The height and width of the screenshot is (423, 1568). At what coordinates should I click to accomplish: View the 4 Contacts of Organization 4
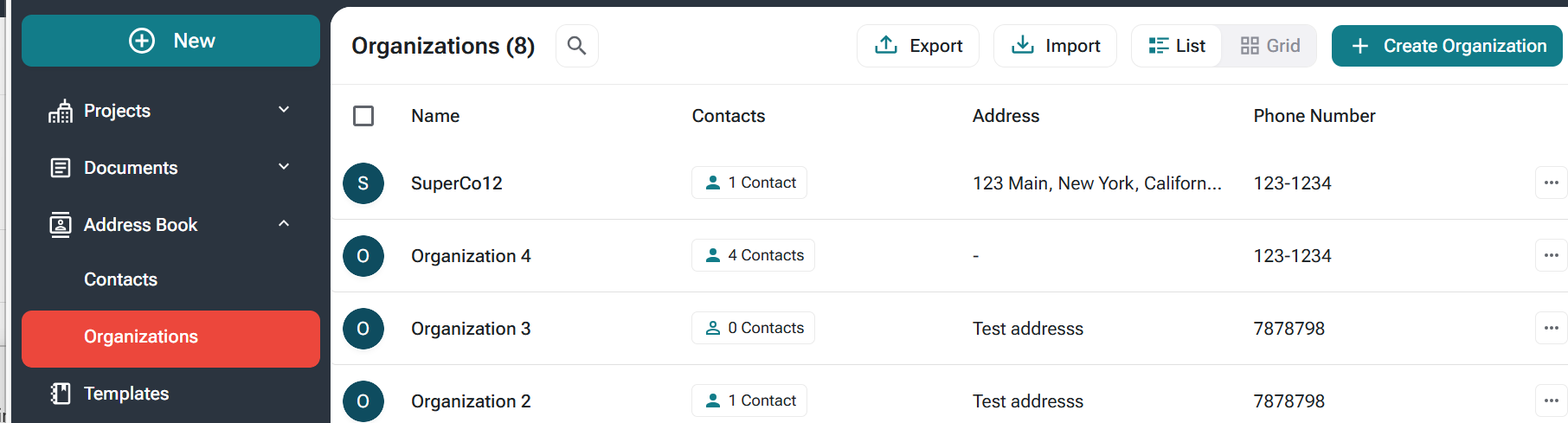pos(753,255)
